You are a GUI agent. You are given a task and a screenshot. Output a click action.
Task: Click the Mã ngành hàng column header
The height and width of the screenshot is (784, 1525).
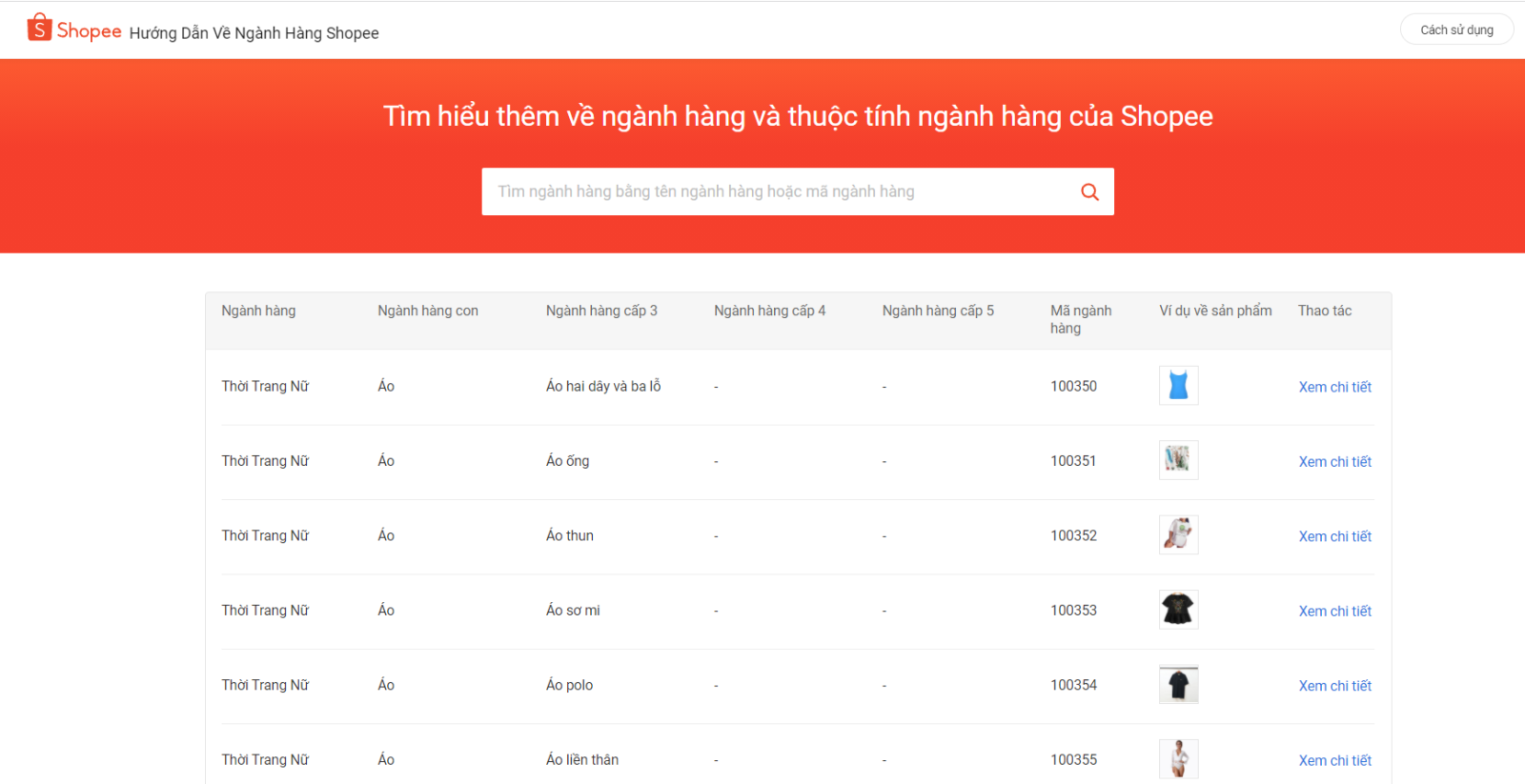tap(1080, 319)
